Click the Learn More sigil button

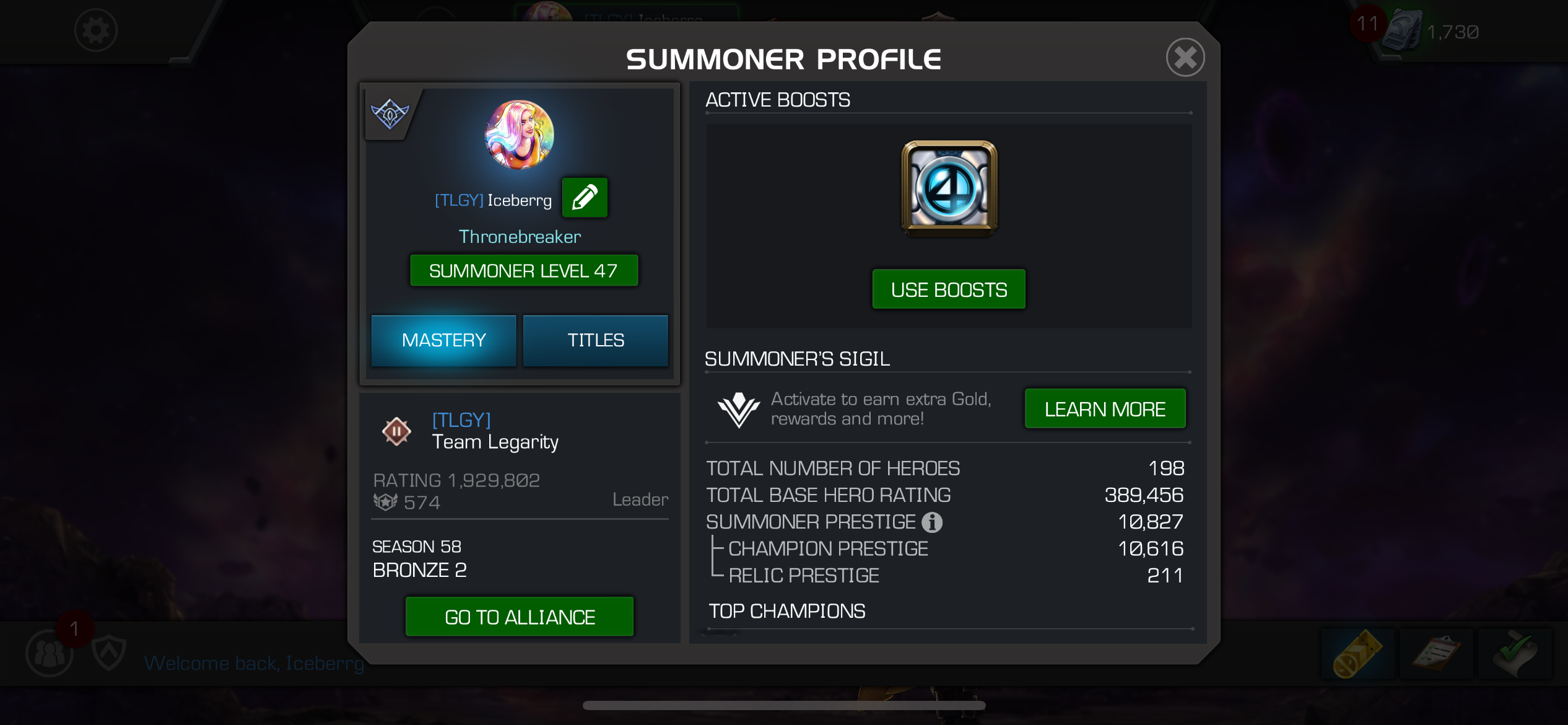[1105, 409]
